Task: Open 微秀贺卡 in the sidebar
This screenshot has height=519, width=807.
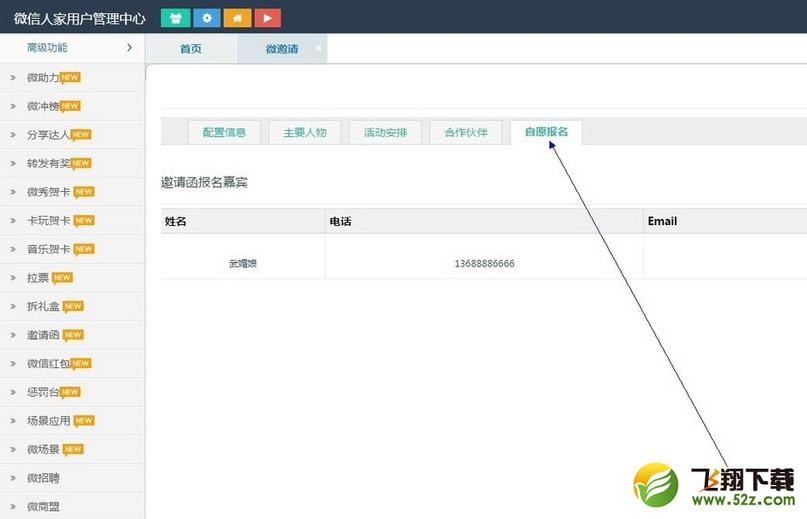Action: (72, 192)
